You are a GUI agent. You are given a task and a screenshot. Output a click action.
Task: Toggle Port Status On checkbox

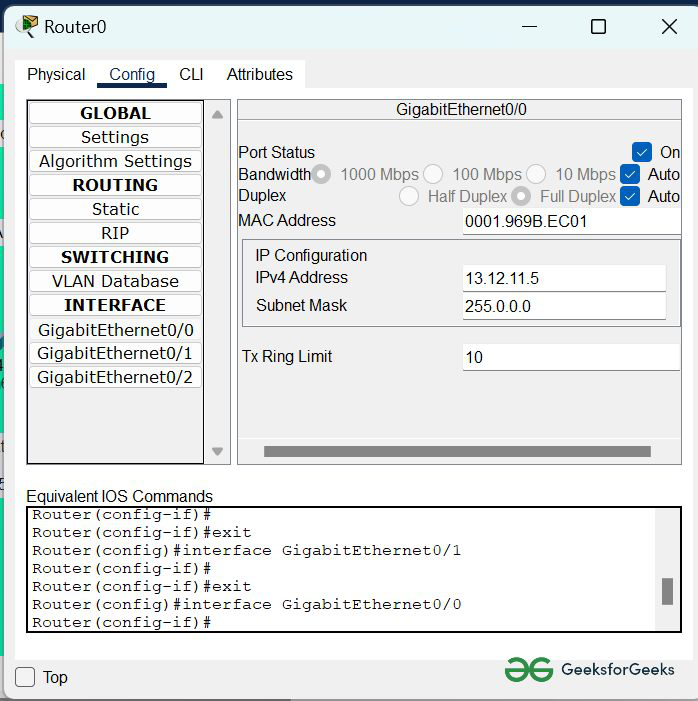pos(642,152)
